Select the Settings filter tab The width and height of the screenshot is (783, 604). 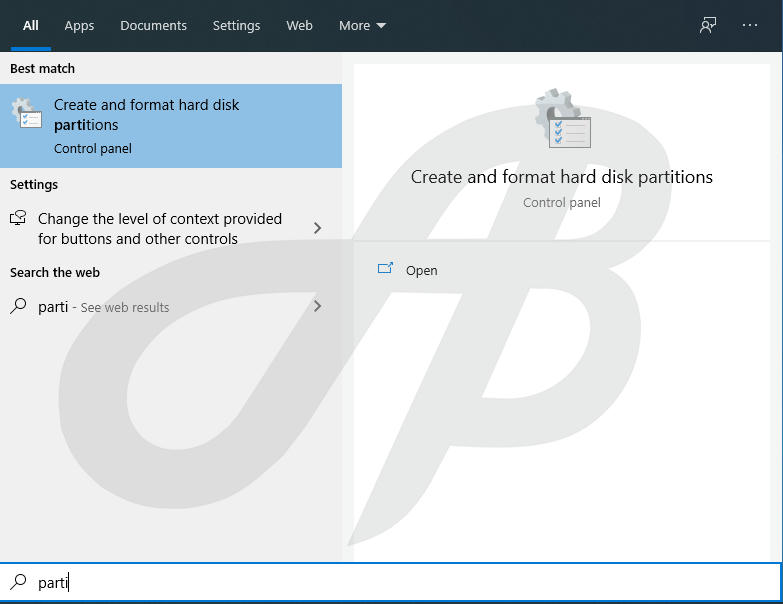[x=236, y=26]
